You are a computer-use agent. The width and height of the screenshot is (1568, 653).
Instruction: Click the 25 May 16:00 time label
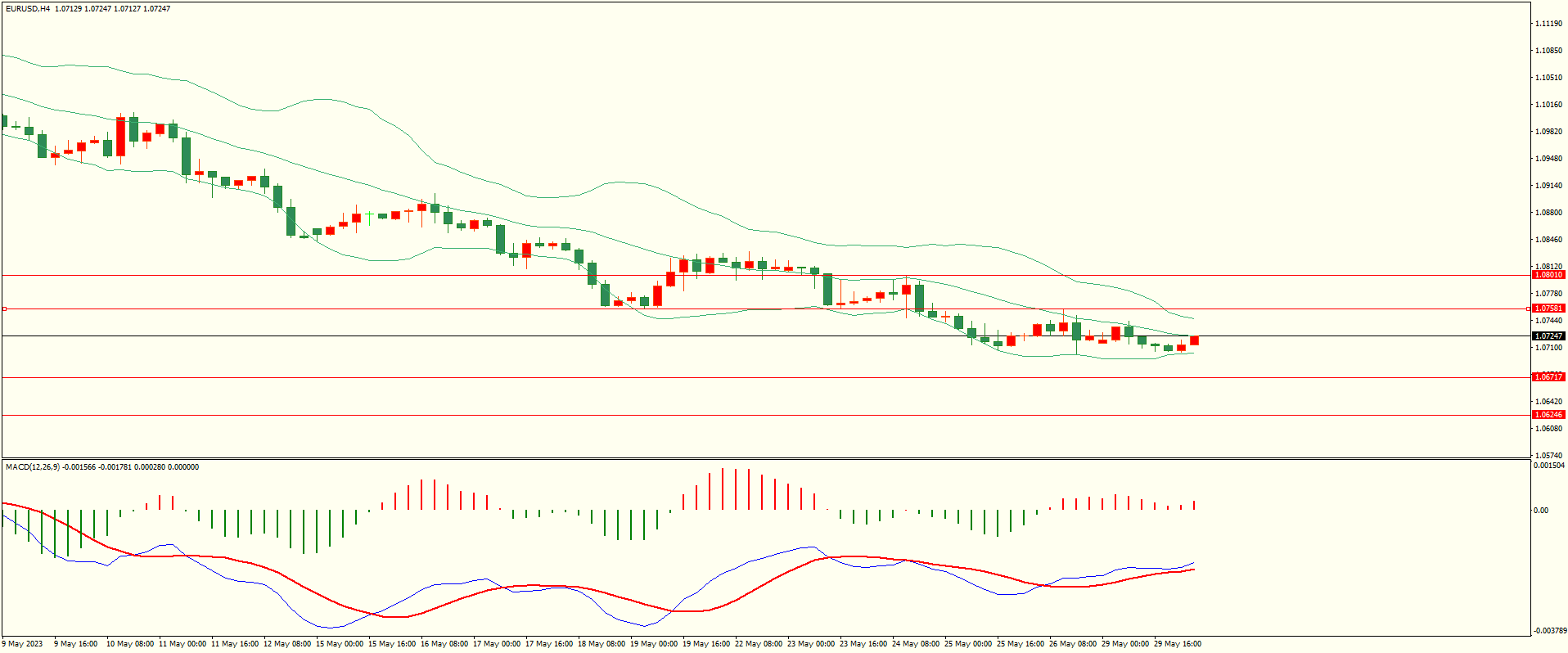[1021, 644]
